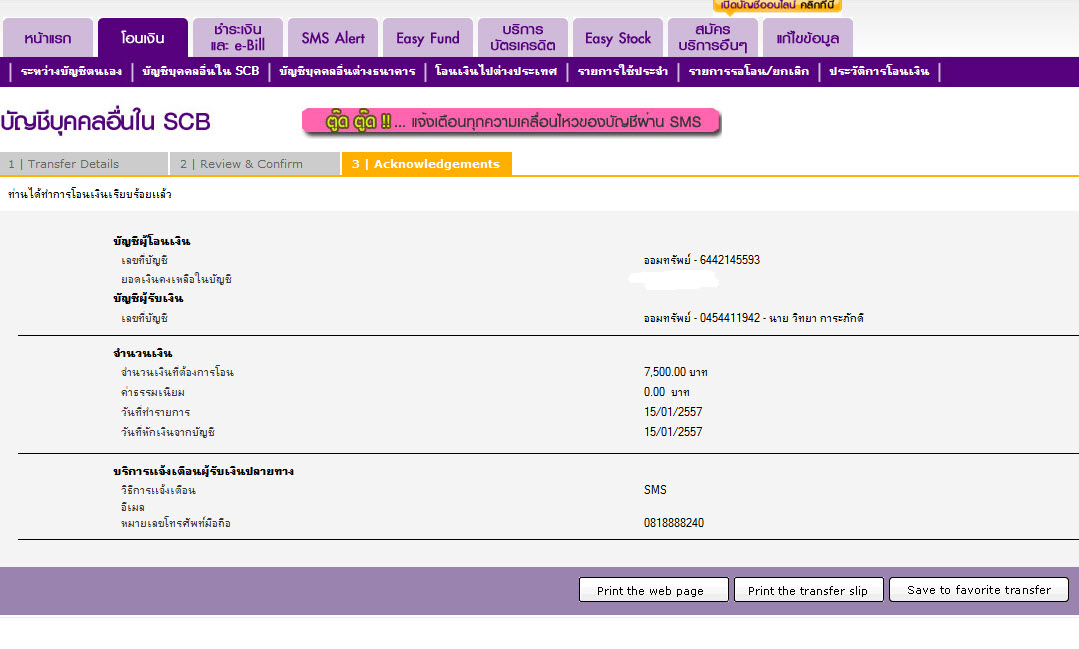Click the ท่านได้ทำการโอนเงินเรียบร้อยแล้ว success message
Image resolution: width=1079 pixels, height=649 pixels.
pos(89,194)
